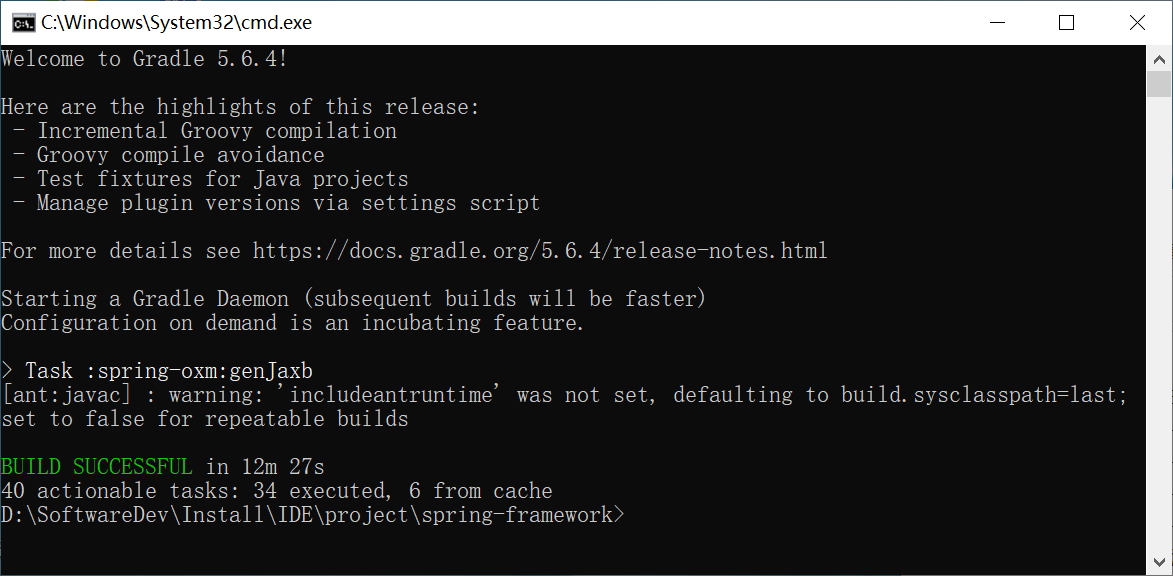This screenshot has width=1173, height=576.
Task: Click the scrollbar down arrow
Action: point(1159,561)
